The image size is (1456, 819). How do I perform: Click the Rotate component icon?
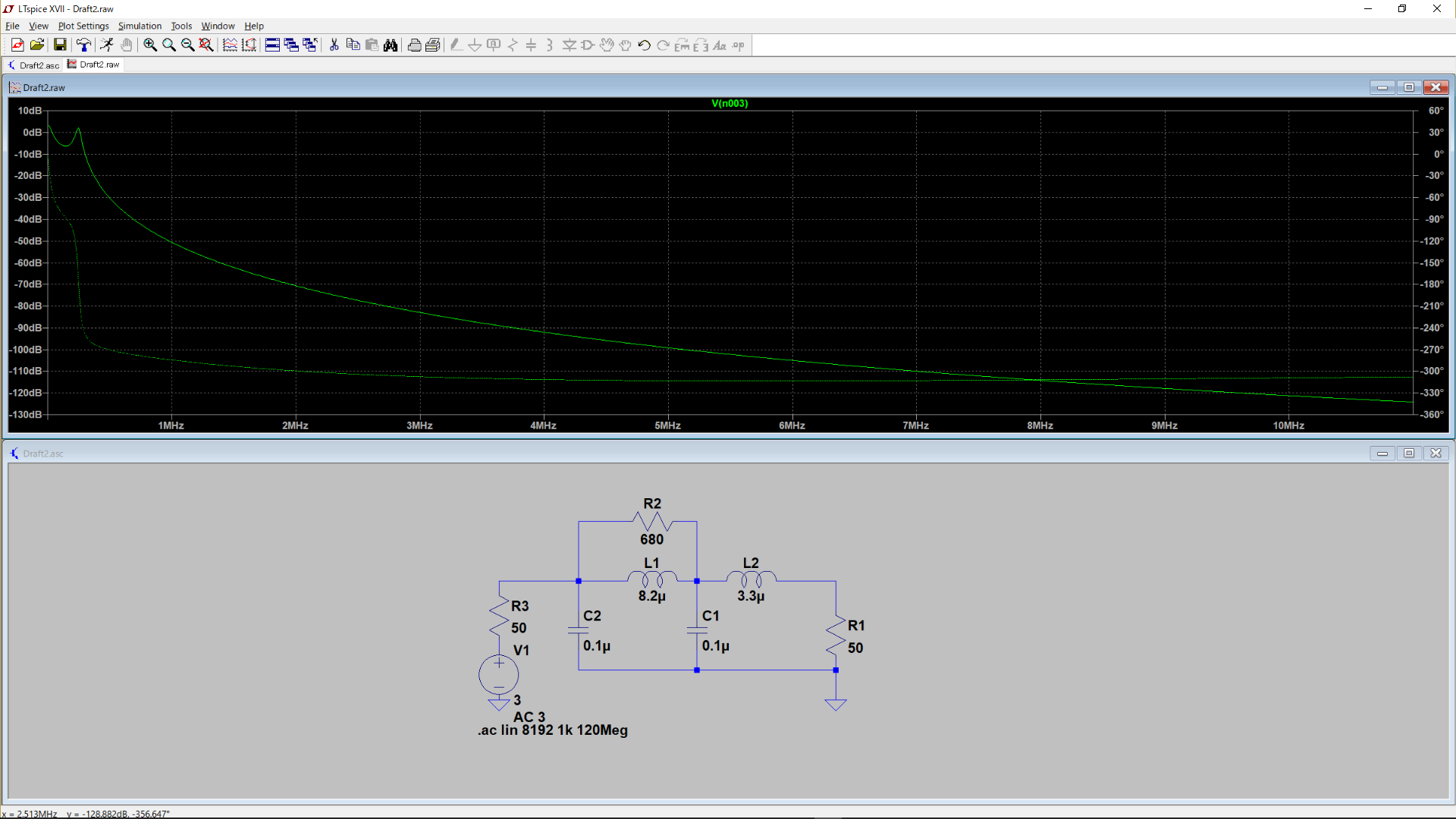click(682, 45)
